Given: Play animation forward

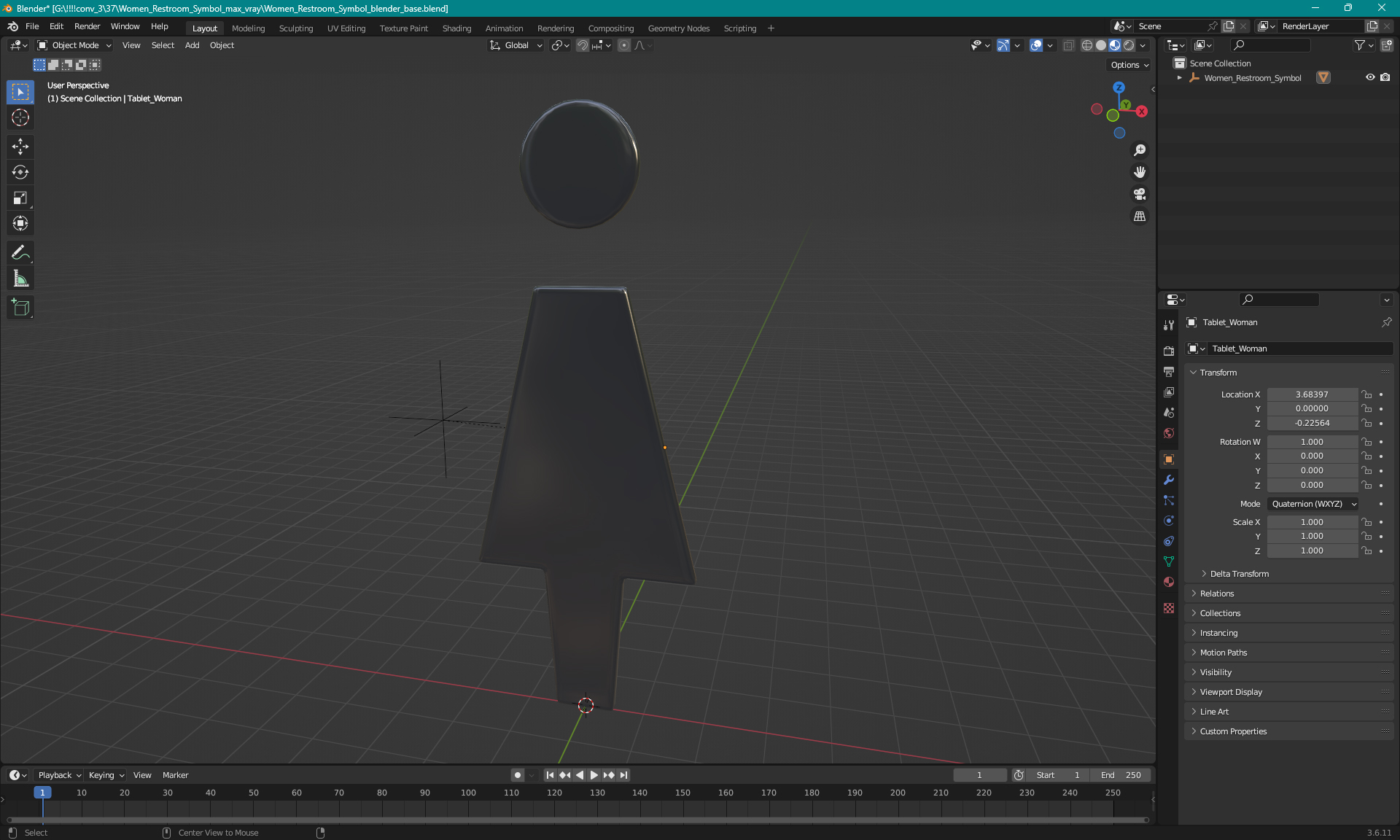Looking at the screenshot, I should coord(594,775).
